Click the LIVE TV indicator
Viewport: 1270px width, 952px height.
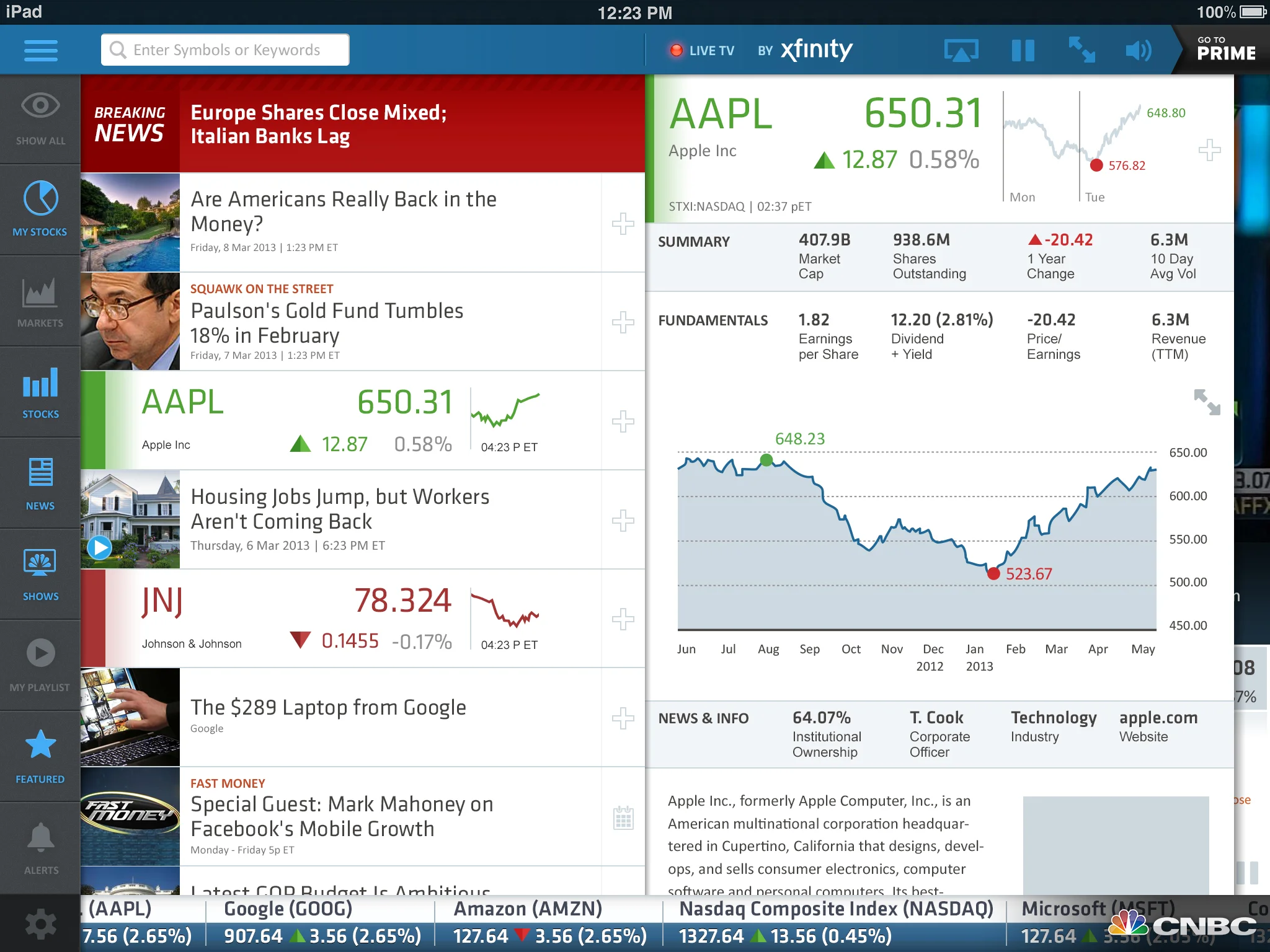click(x=702, y=50)
